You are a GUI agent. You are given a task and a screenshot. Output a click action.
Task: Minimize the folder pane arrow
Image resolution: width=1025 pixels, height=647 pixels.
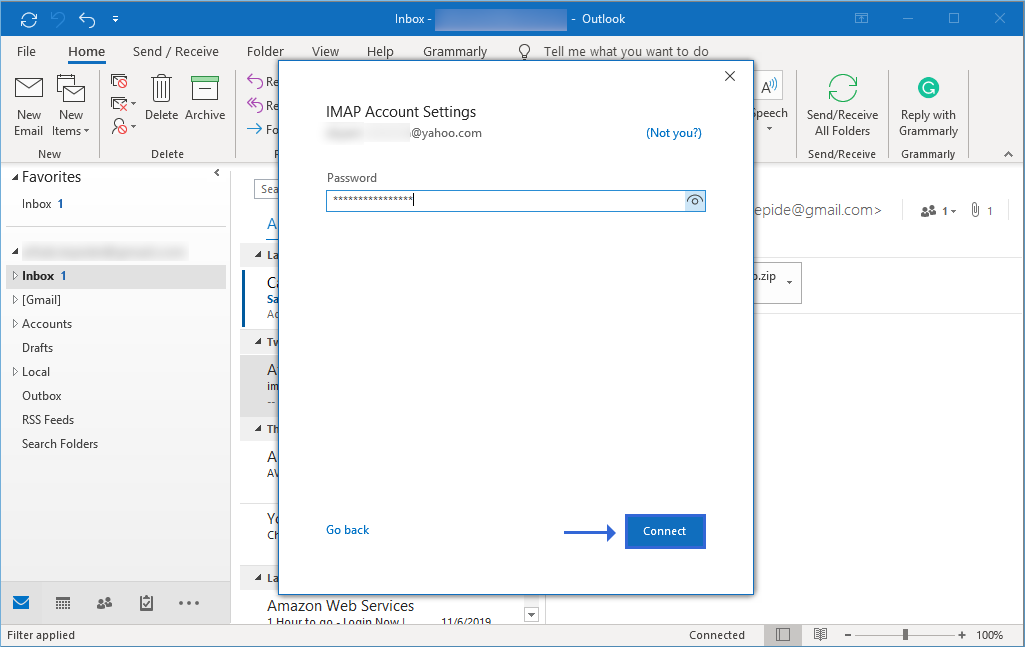[x=217, y=173]
